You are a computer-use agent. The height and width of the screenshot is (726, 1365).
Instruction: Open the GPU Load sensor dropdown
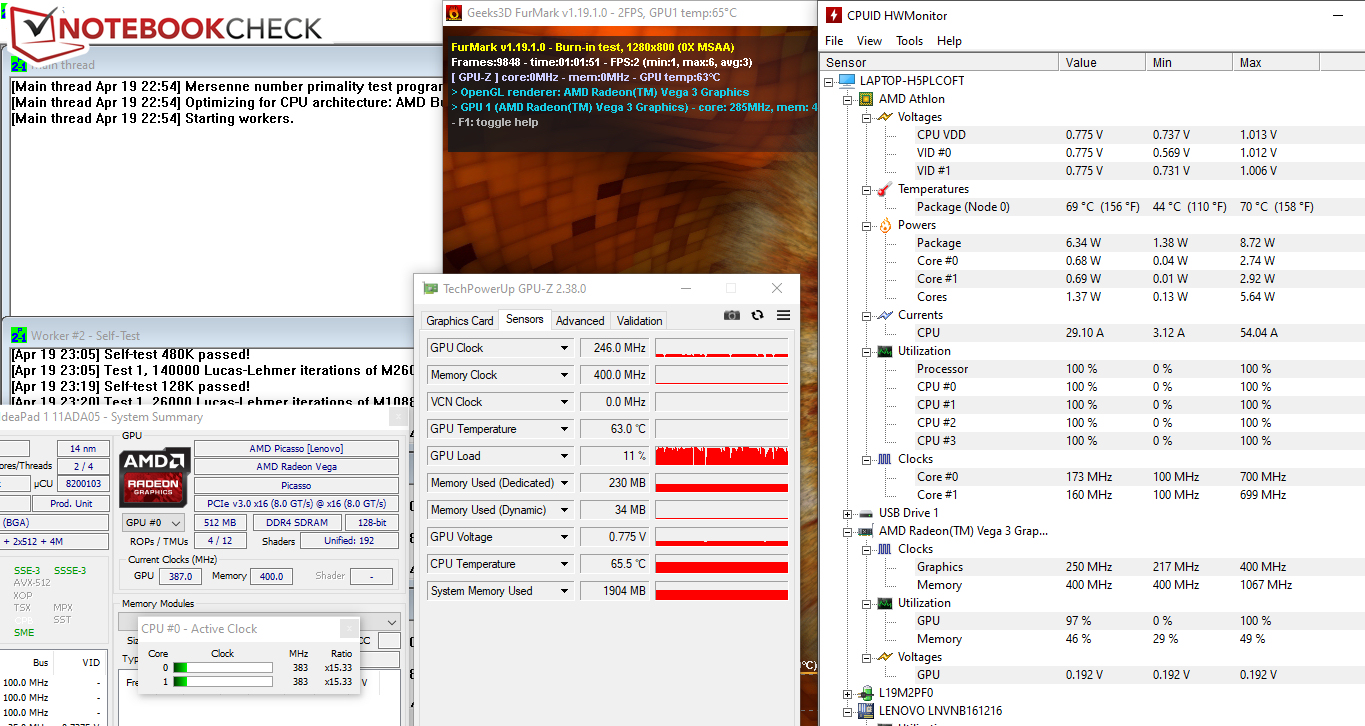564,456
